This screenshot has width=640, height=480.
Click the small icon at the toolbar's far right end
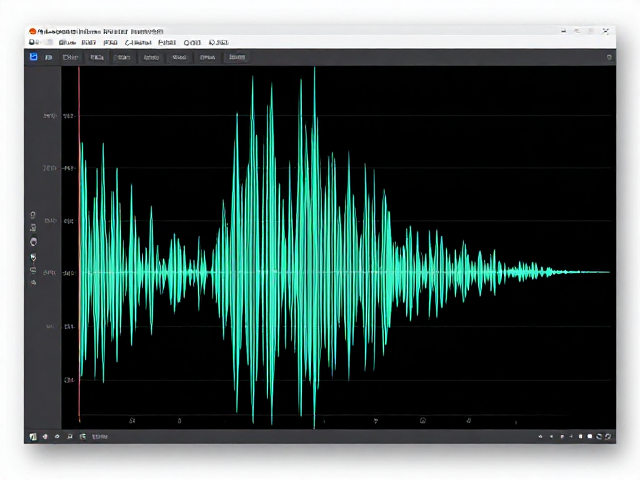point(609,58)
